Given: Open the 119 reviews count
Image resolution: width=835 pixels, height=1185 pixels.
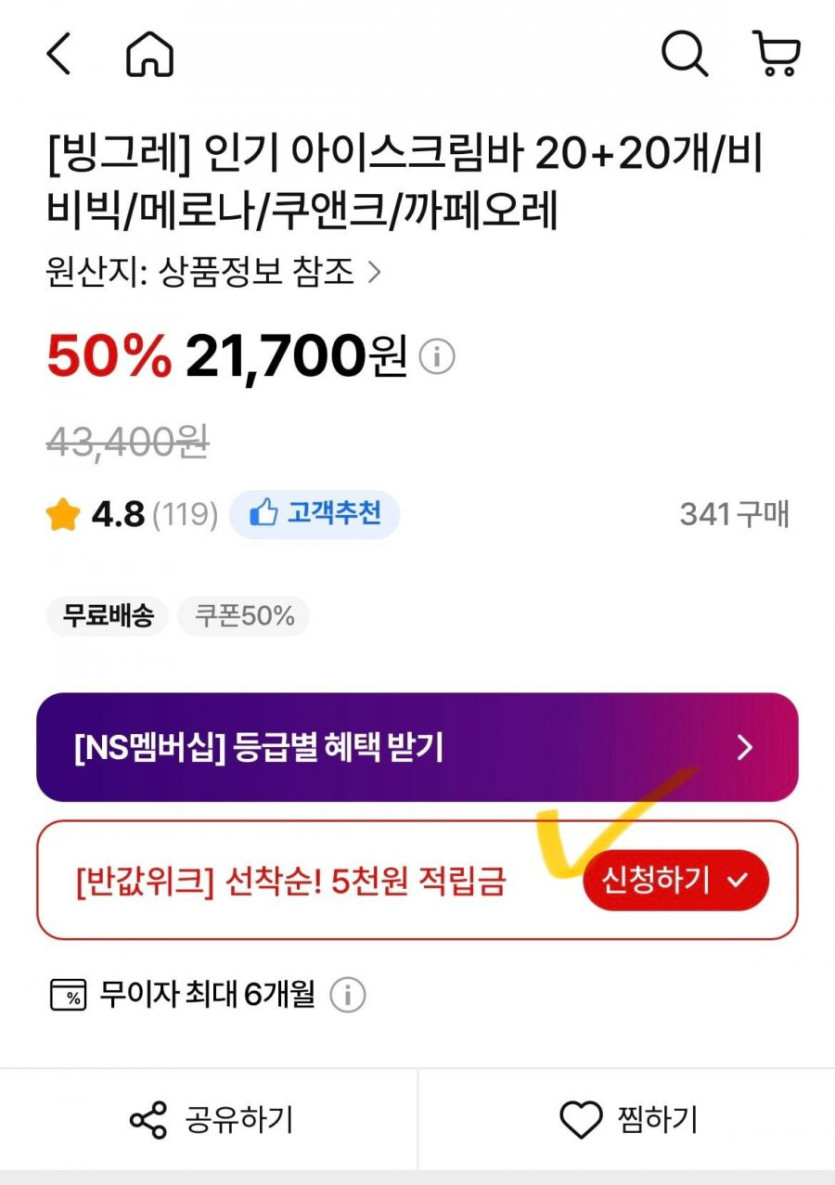Looking at the screenshot, I should (185, 515).
